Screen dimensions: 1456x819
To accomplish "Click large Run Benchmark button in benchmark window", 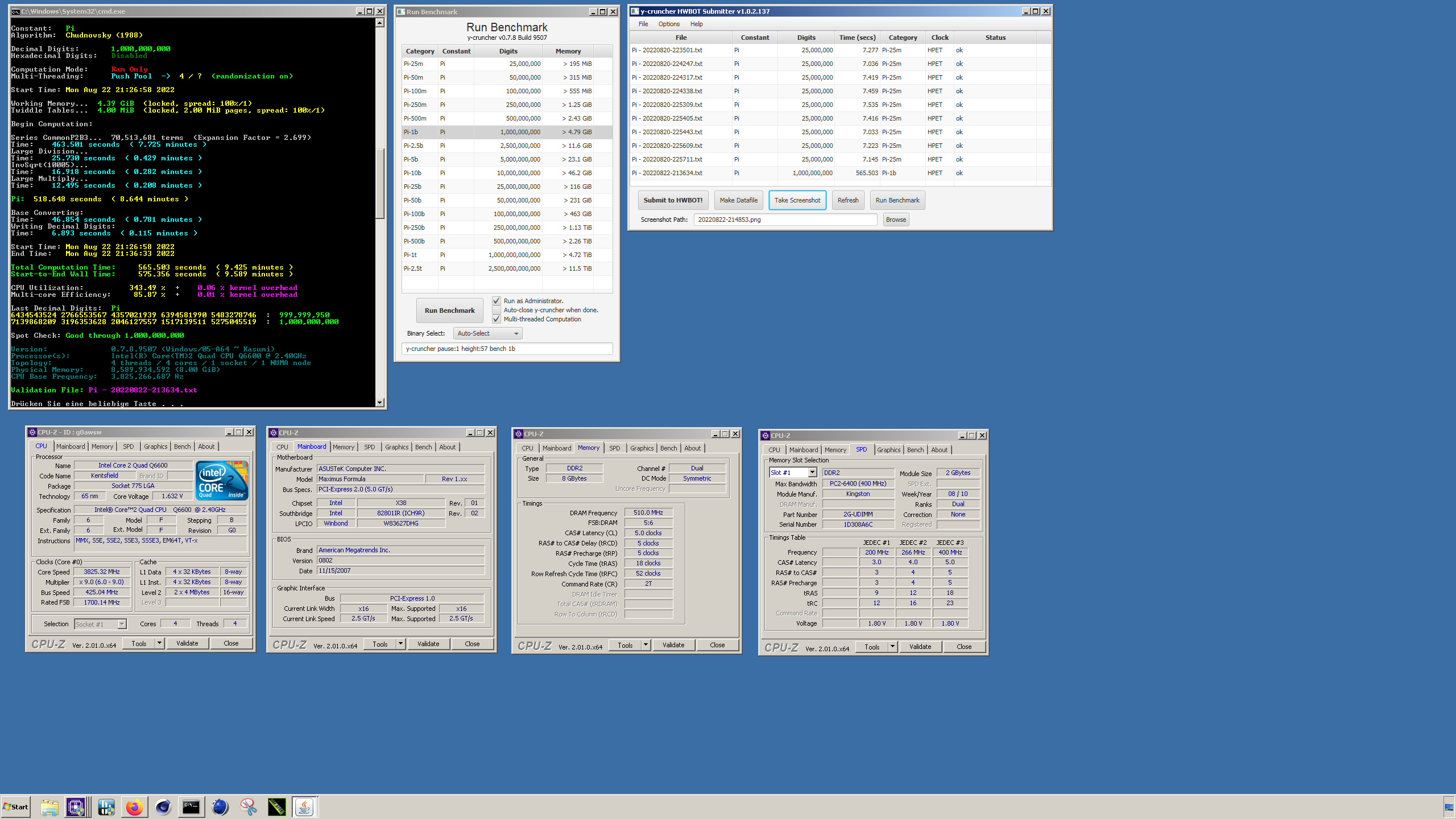I will click(449, 311).
